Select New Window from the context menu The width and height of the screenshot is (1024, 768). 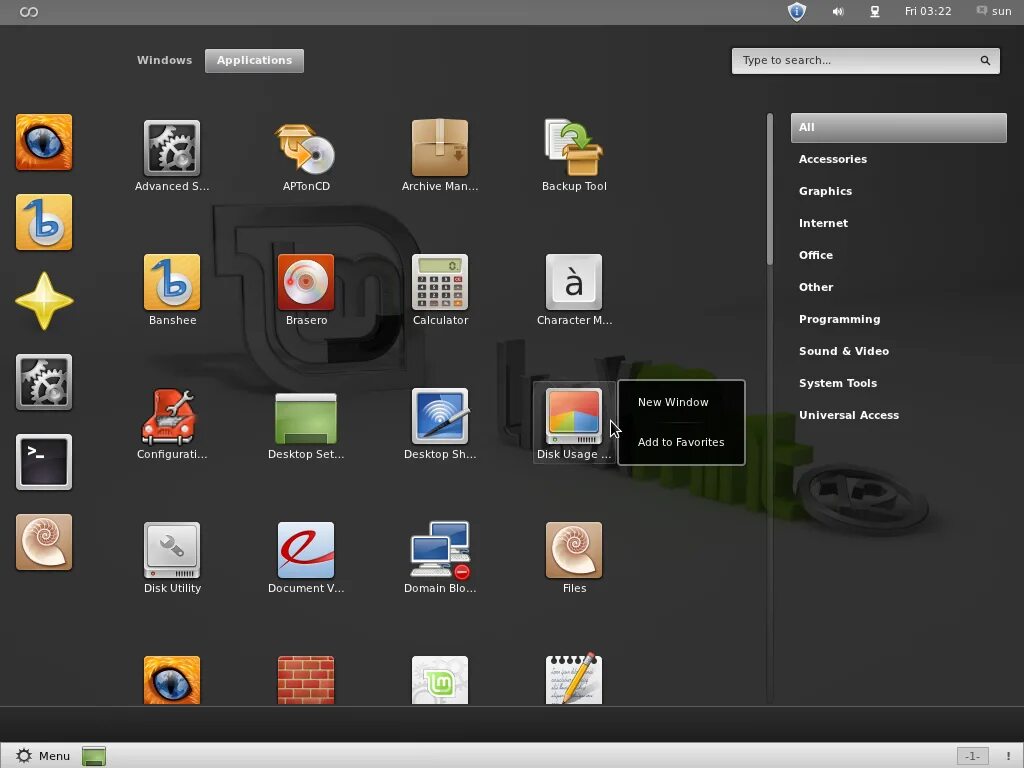pyautogui.click(x=672, y=402)
